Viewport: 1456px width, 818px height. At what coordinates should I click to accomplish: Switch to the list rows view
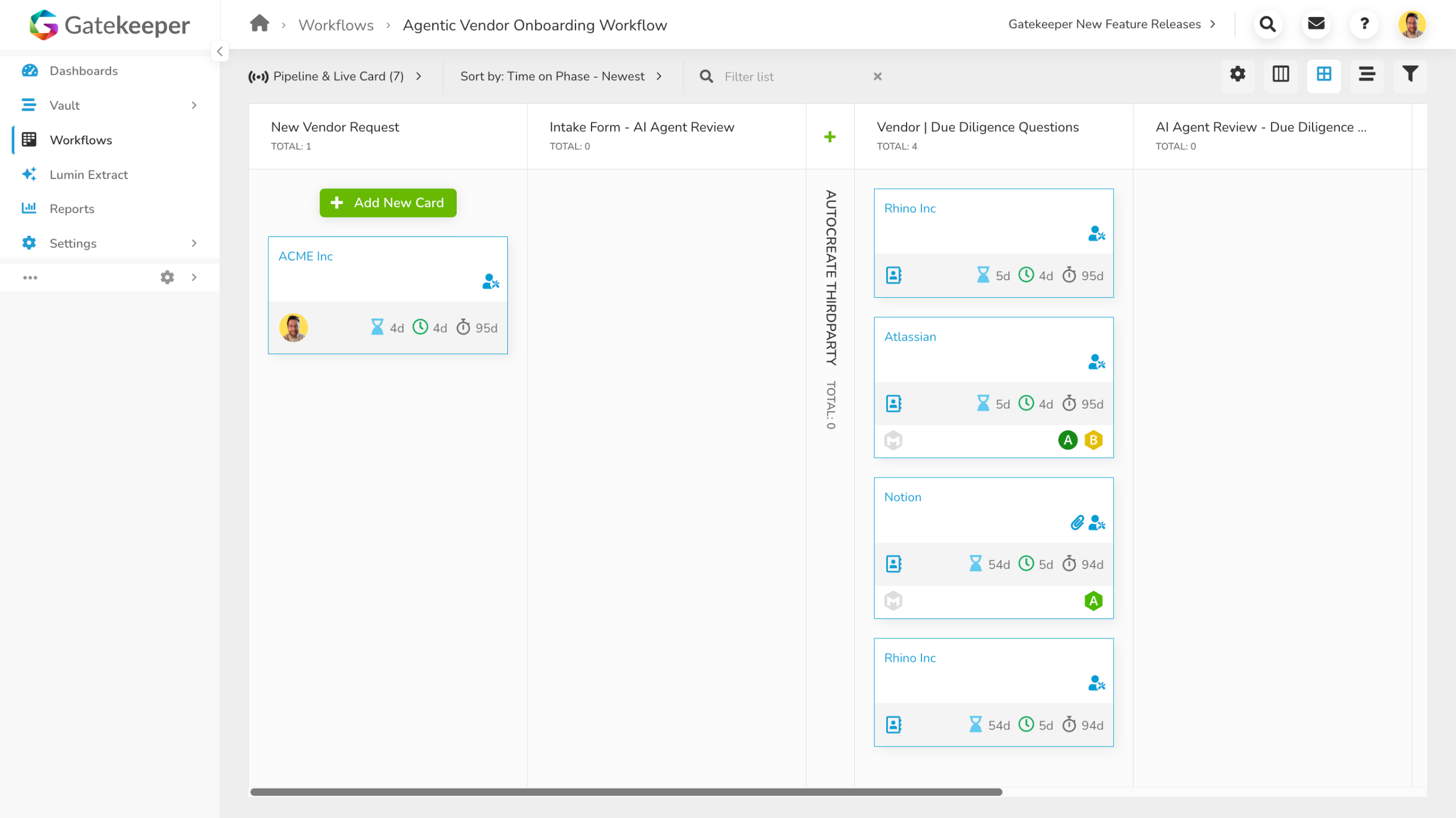[x=1367, y=74]
